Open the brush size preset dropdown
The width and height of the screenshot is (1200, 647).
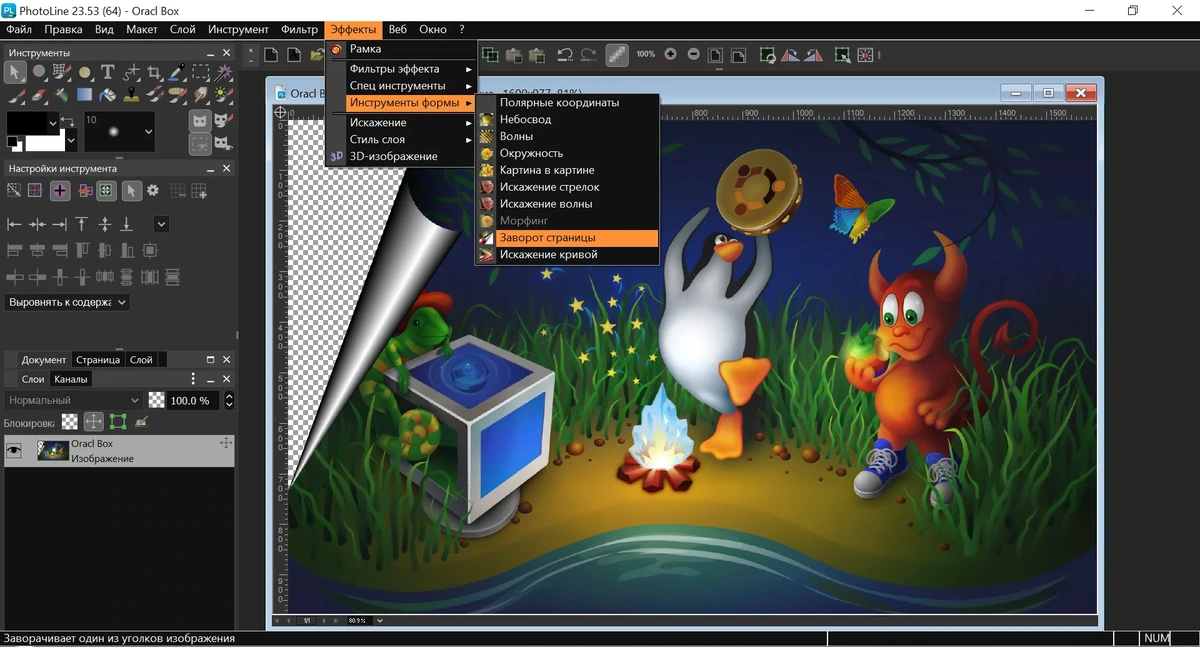[148, 132]
